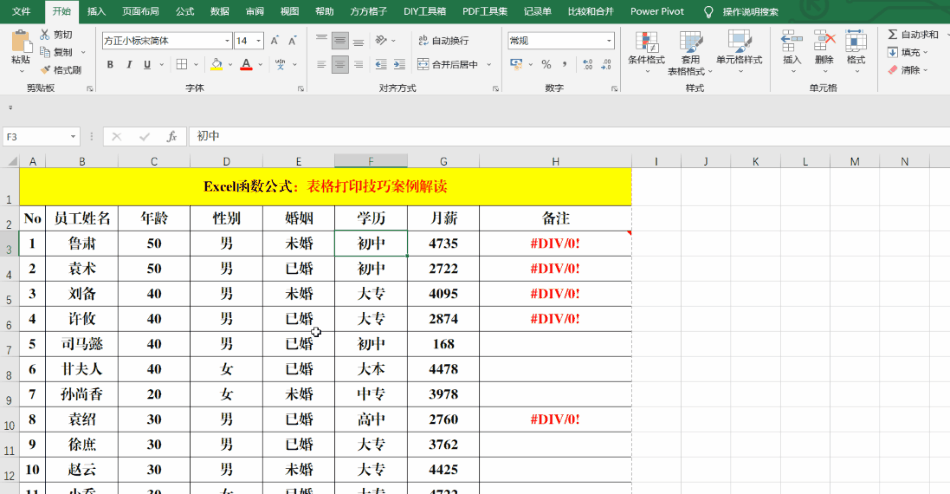
Task: Apply comma style format
Action: pos(565,64)
